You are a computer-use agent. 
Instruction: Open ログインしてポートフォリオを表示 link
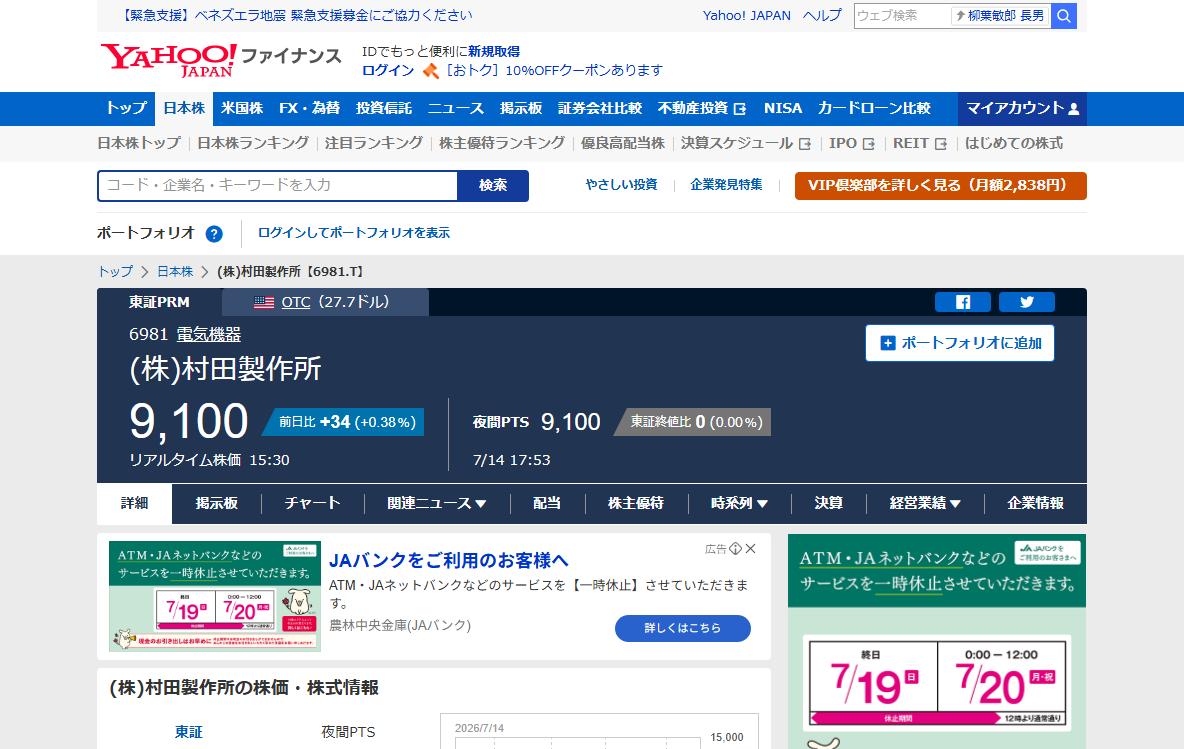(353, 233)
